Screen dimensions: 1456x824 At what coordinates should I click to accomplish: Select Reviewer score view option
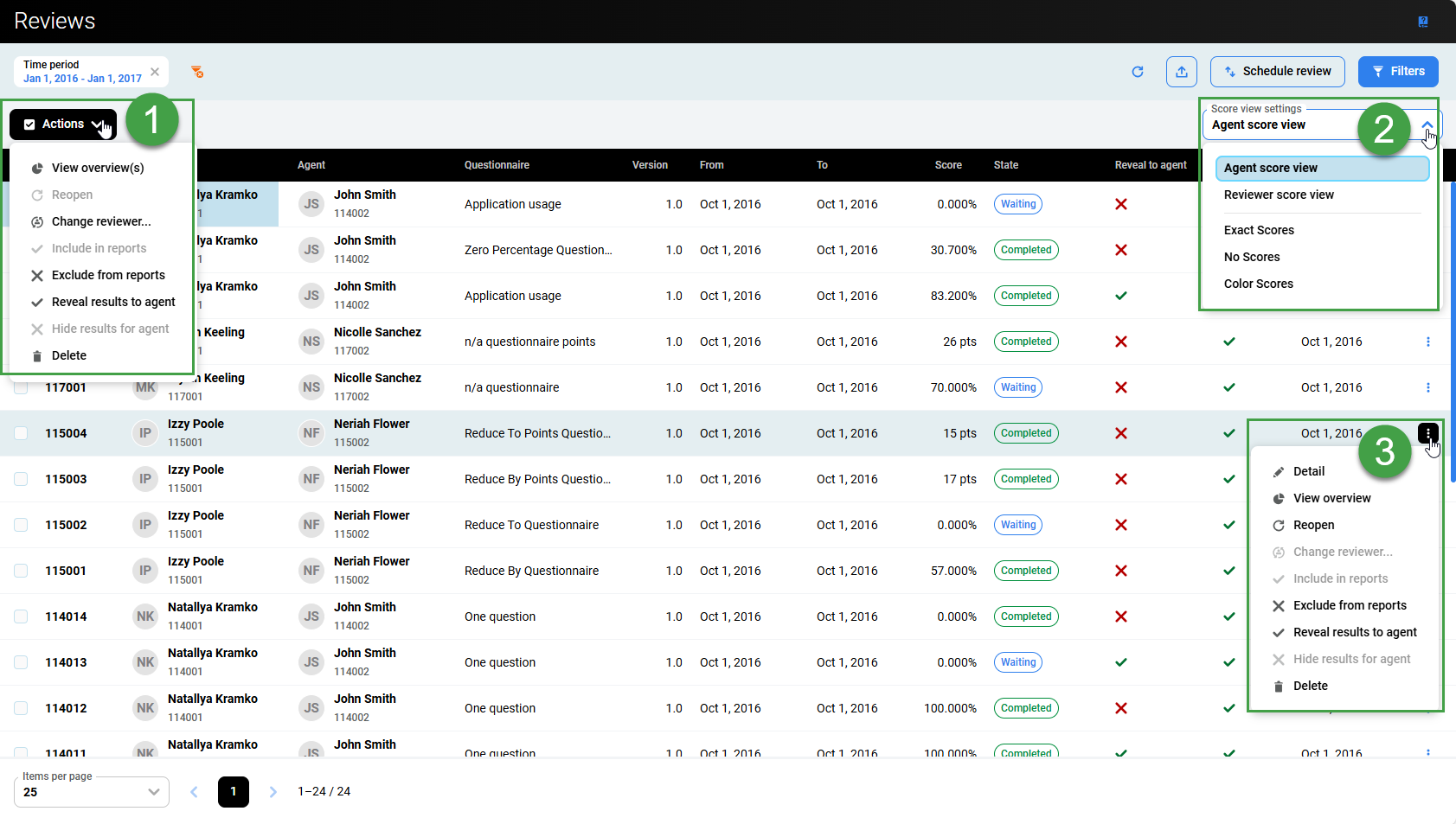click(1278, 195)
